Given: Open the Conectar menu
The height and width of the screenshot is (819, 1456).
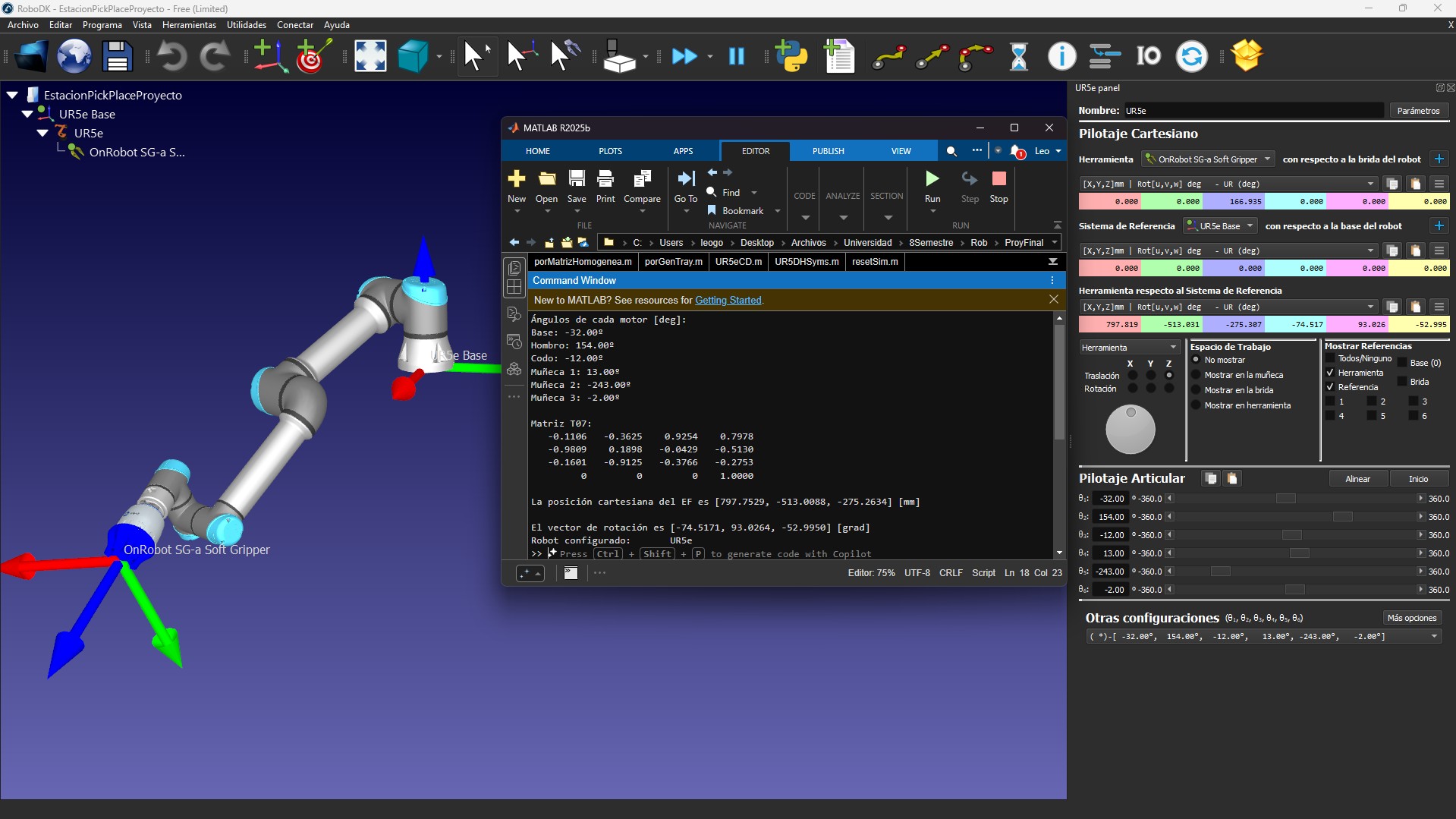Looking at the screenshot, I should (295, 25).
